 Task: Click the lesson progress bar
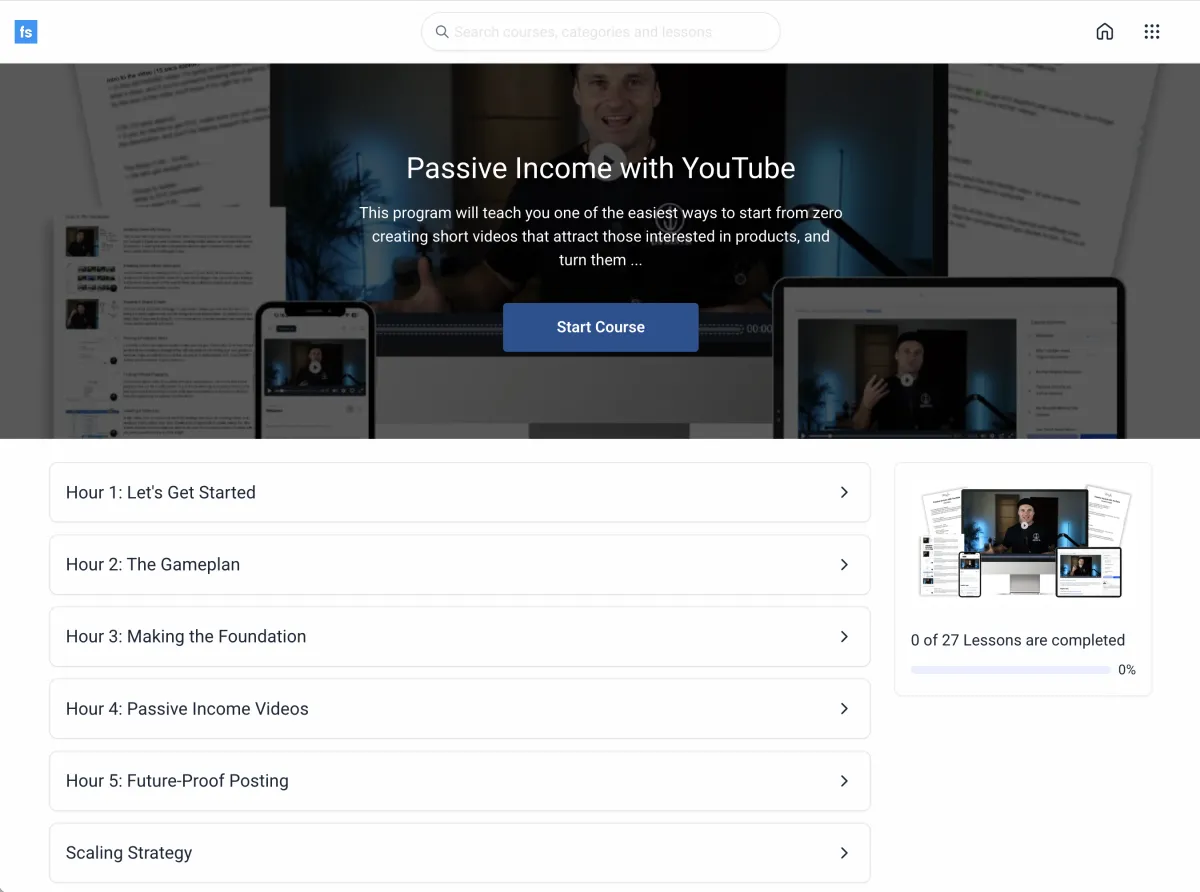1011,670
